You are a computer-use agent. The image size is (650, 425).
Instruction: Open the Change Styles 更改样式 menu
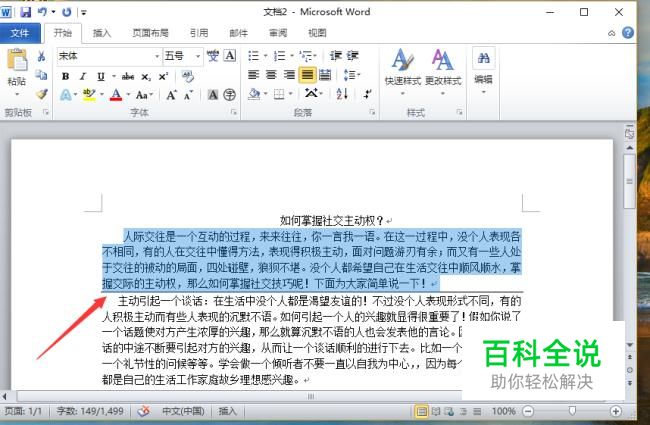point(443,71)
